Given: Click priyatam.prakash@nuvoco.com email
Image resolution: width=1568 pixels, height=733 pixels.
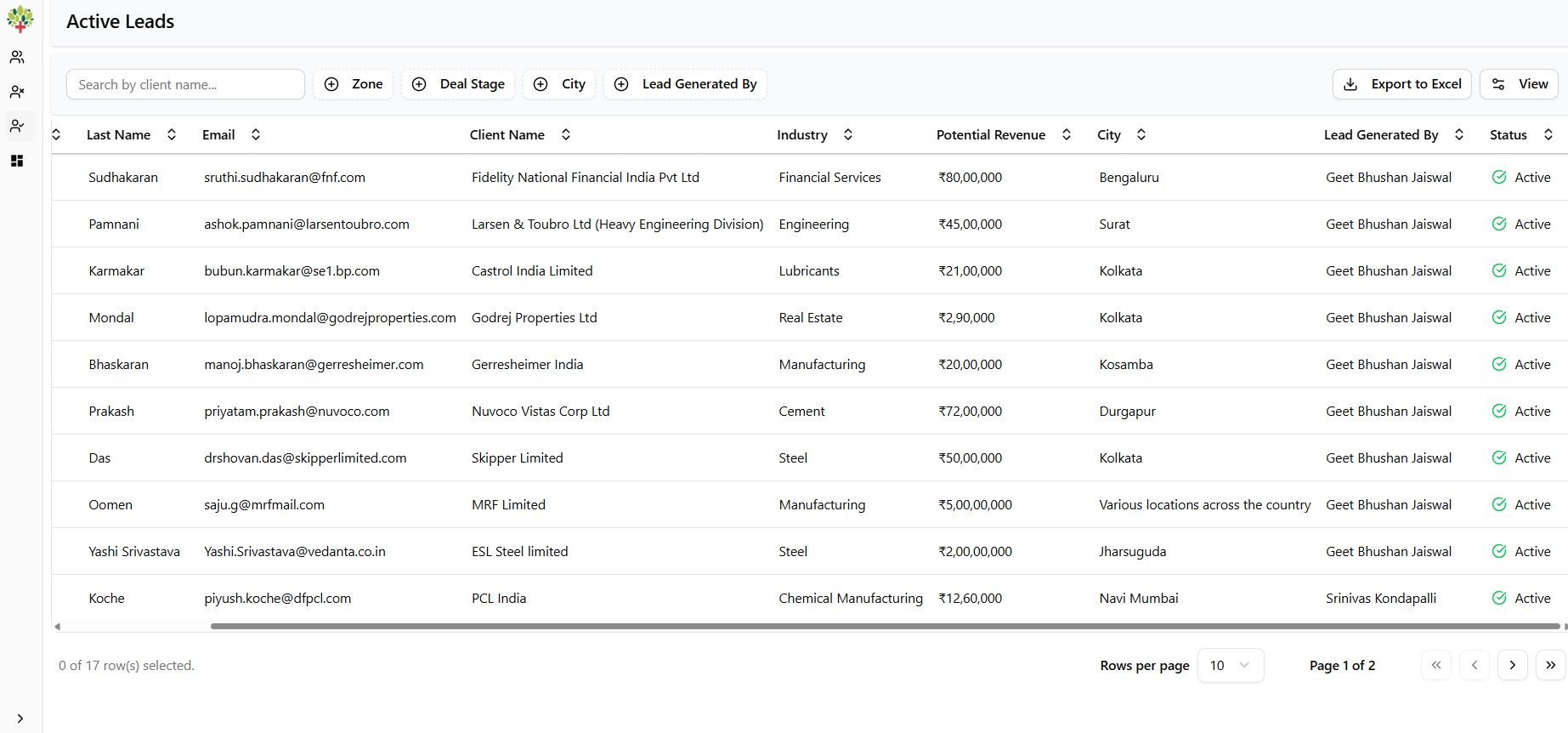Looking at the screenshot, I should (297, 411).
